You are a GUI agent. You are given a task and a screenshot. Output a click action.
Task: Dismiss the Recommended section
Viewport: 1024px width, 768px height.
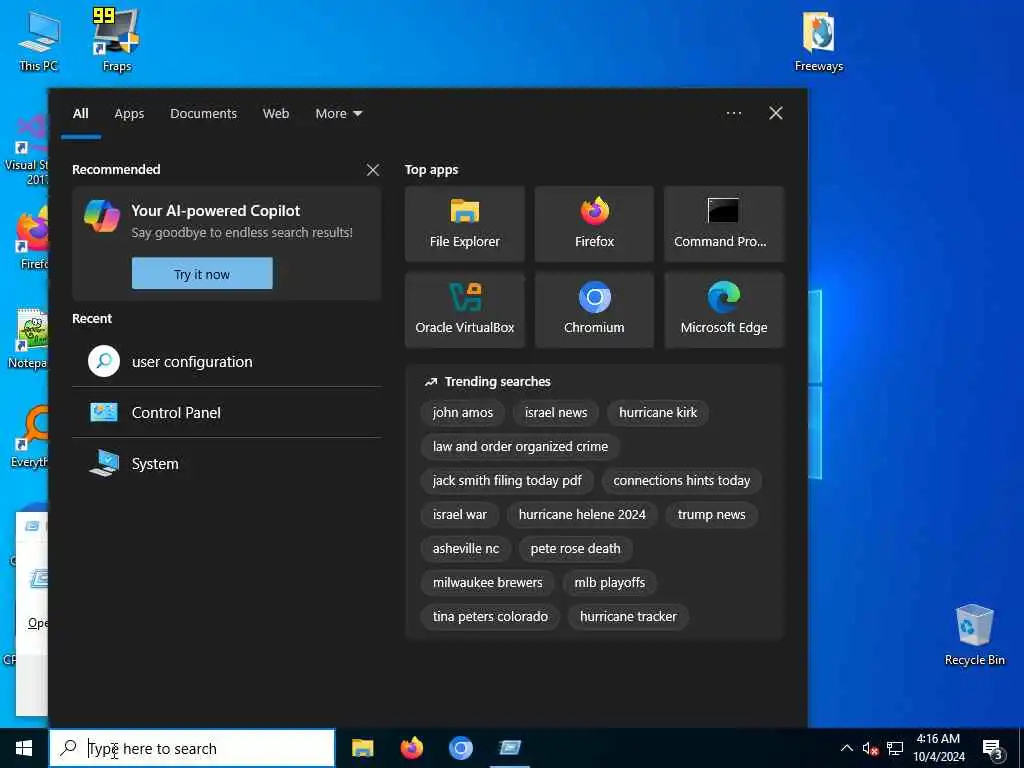373,170
